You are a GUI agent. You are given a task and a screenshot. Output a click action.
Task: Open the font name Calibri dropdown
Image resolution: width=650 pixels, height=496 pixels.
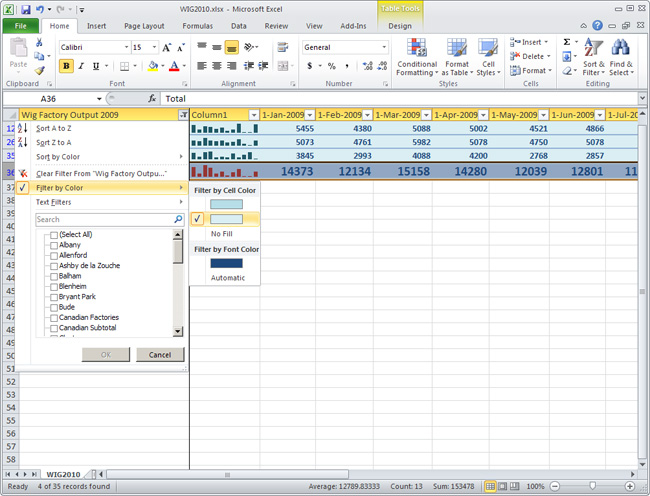tap(126, 47)
